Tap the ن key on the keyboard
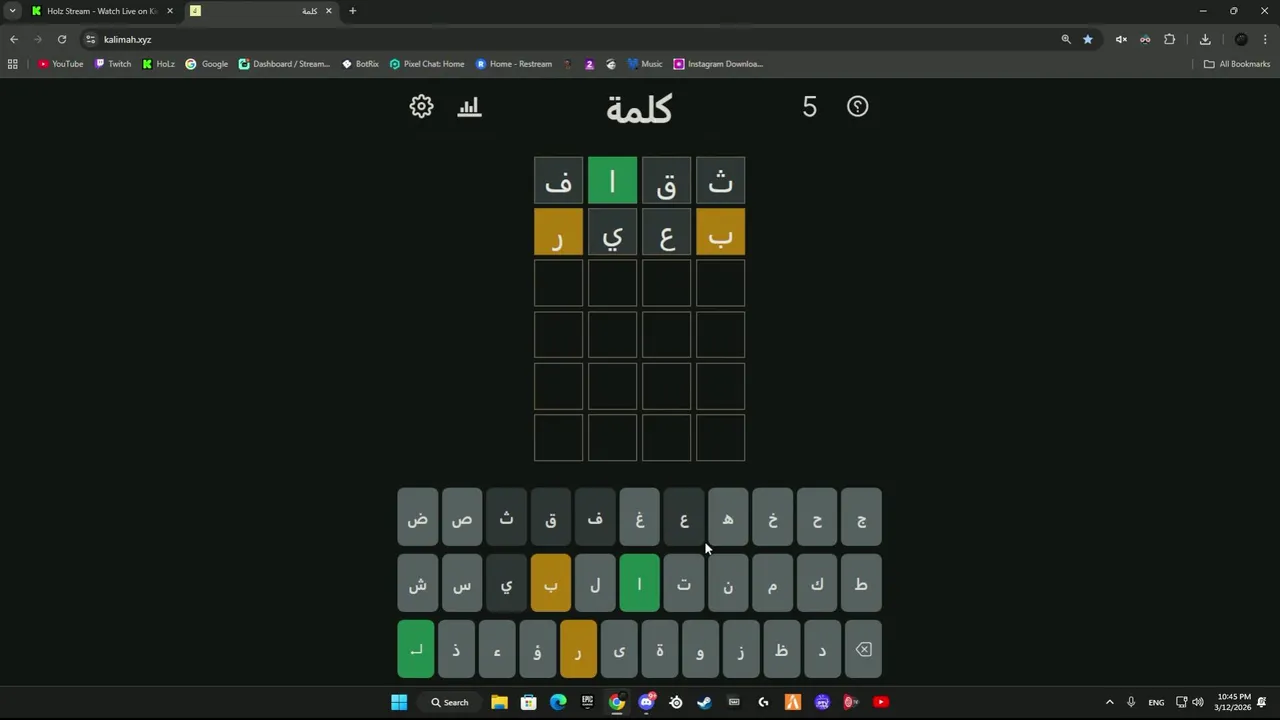Viewport: 1280px width, 720px height. pyautogui.click(x=728, y=583)
